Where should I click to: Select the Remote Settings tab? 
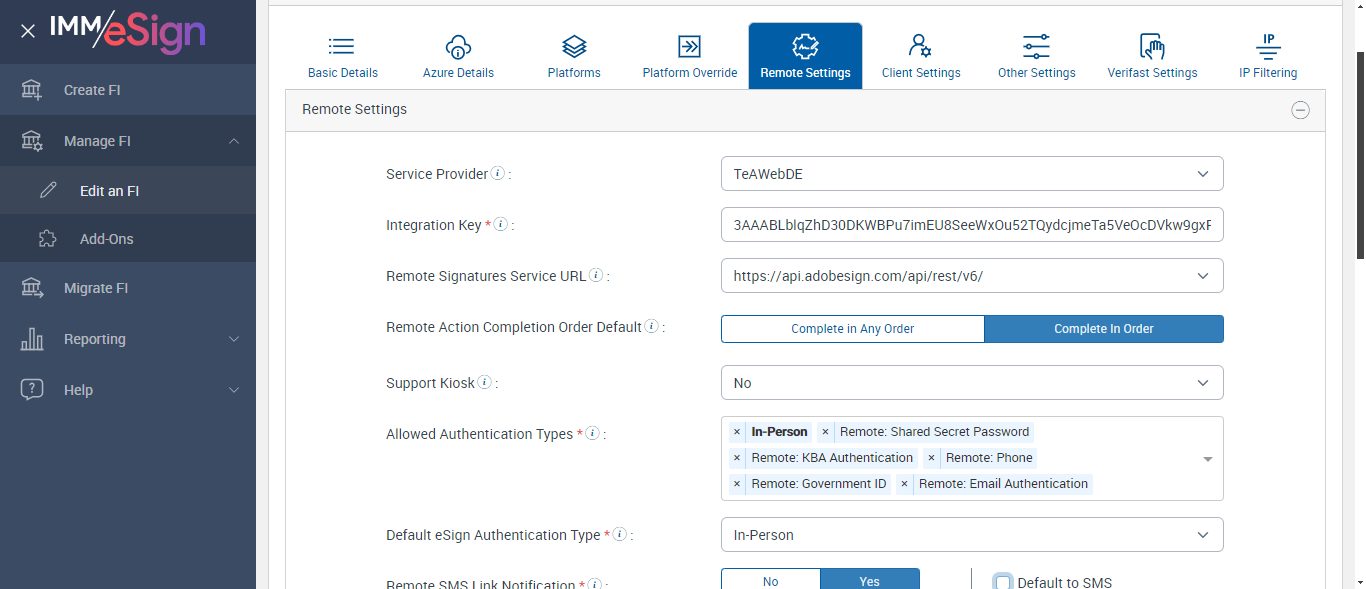pos(805,56)
